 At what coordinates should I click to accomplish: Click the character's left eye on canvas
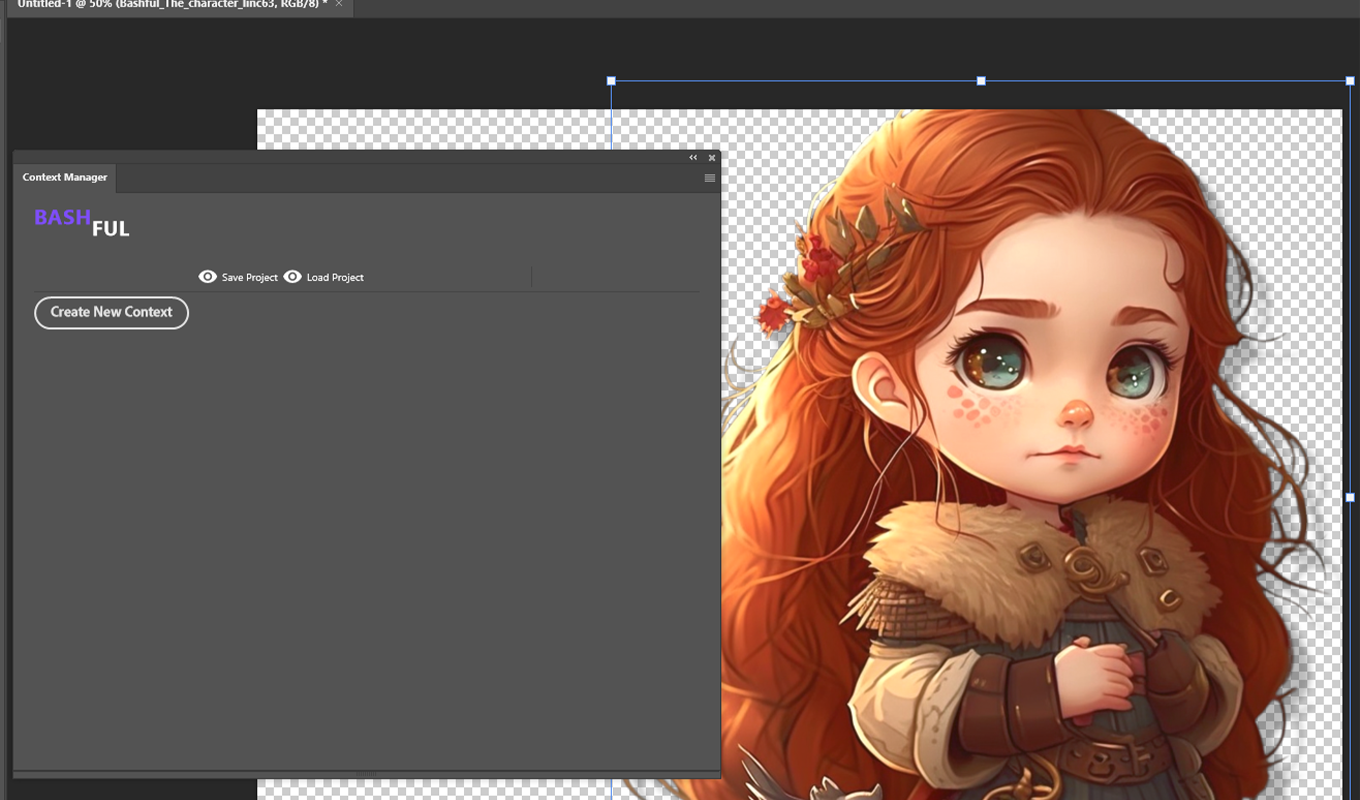[985, 366]
